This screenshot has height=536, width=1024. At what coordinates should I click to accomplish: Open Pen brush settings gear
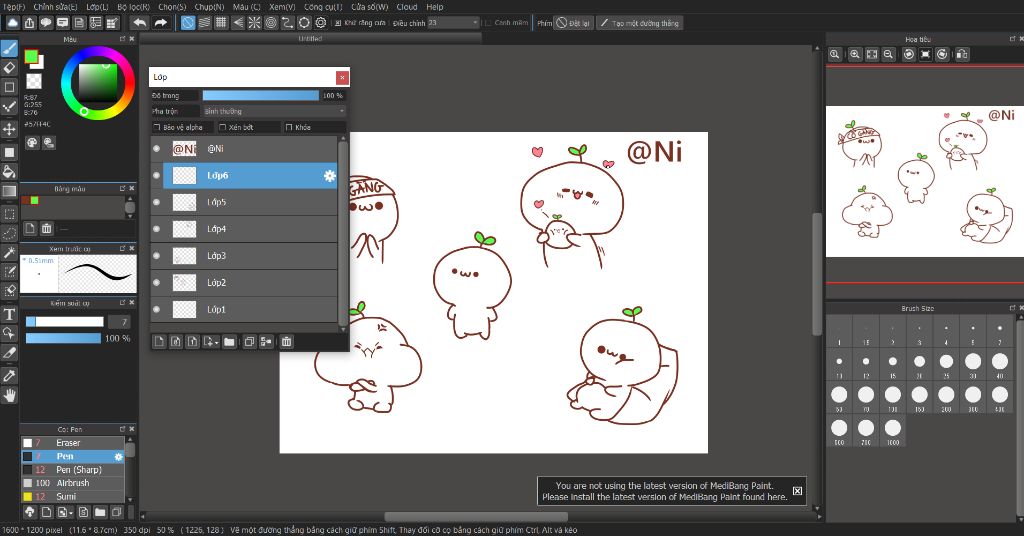click(x=118, y=456)
